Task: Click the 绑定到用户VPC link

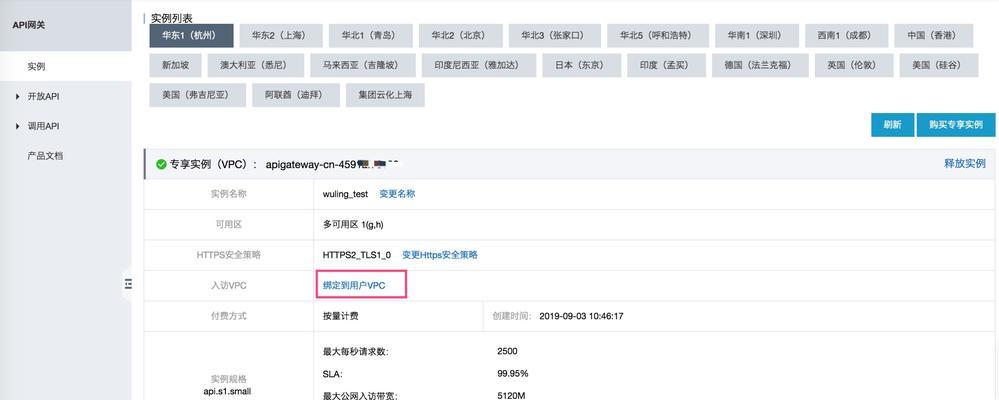Action: click(354, 286)
